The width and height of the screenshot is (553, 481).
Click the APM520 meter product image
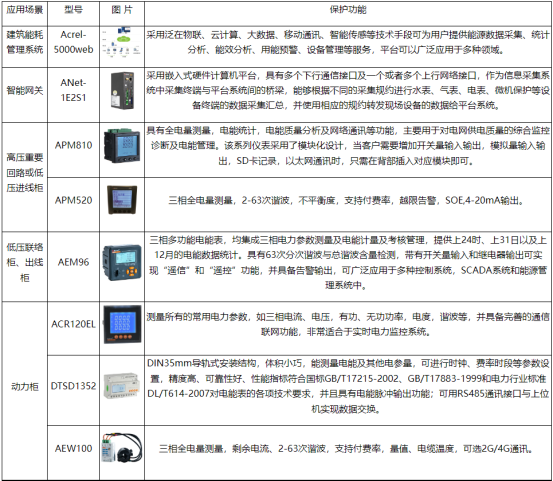(122, 200)
